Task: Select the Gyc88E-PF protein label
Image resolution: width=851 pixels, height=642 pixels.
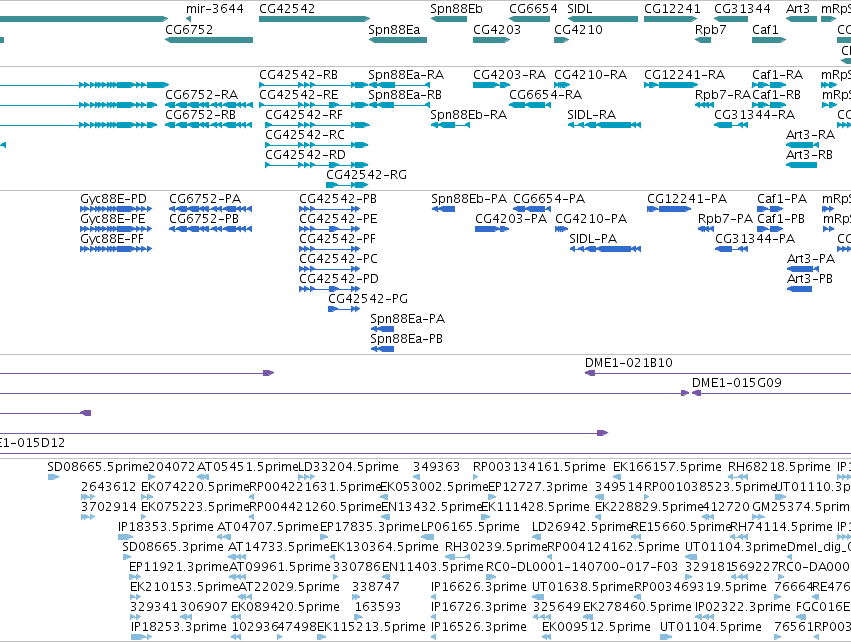Action: (x=112, y=239)
